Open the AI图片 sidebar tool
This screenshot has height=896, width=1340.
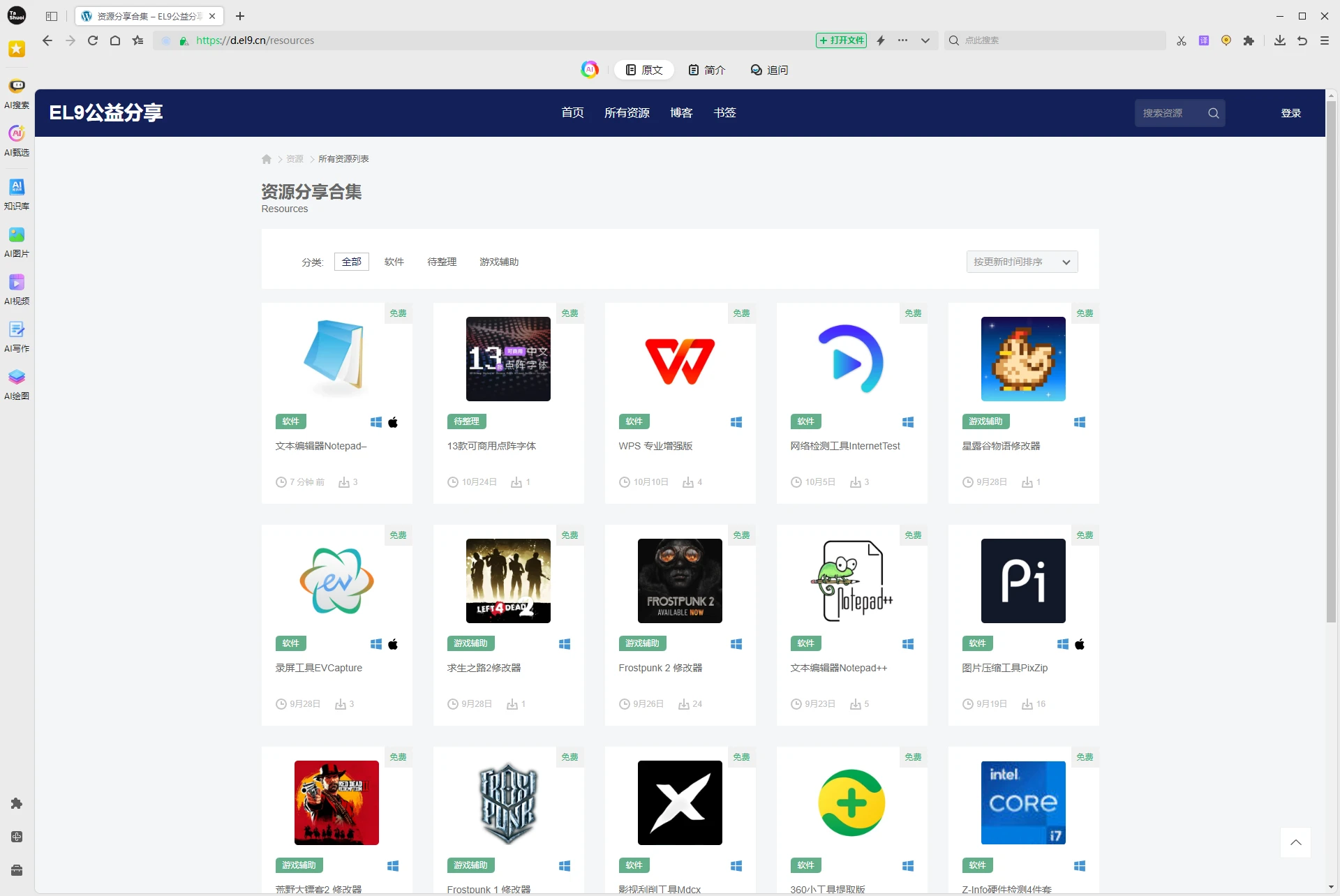click(17, 242)
